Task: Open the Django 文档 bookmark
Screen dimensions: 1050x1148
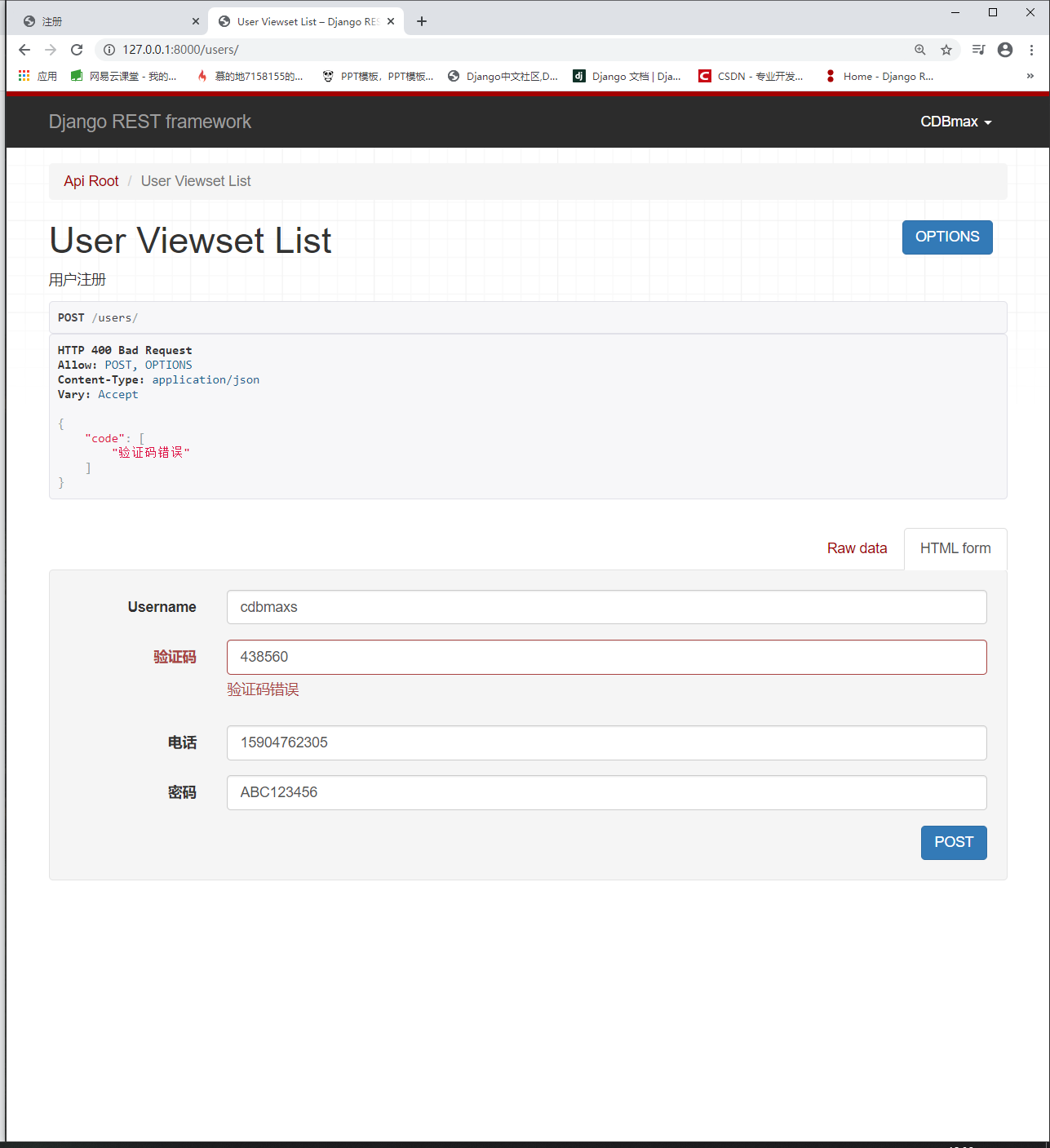Action: coord(627,76)
